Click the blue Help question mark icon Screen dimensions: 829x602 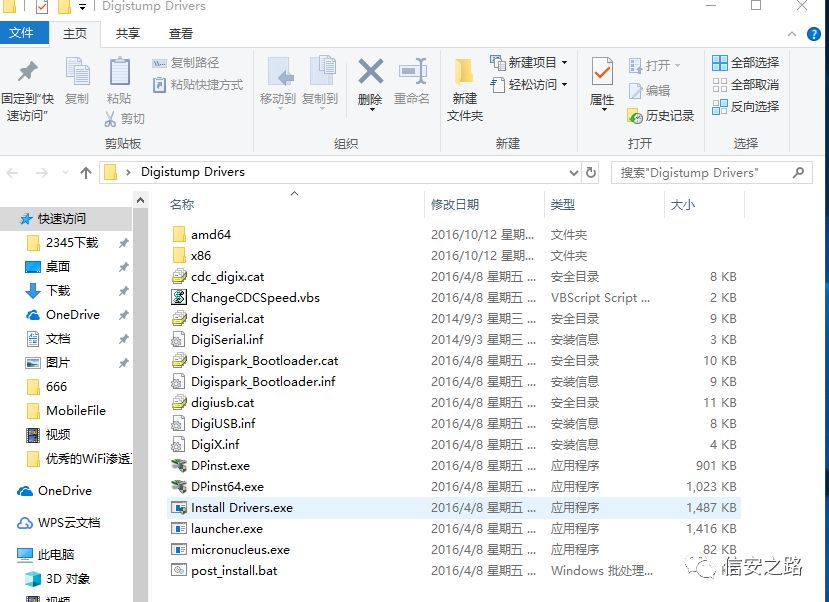pos(814,34)
